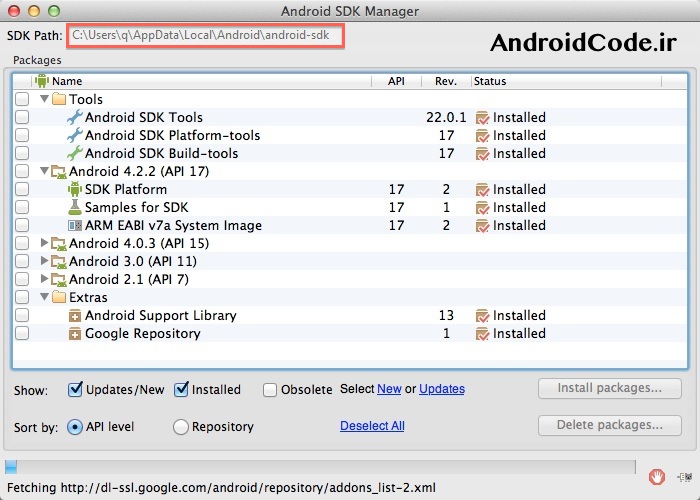Click the ARM EABI v7a System Image icon
Image resolution: width=700 pixels, height=500 pixels.
[75, 226]
